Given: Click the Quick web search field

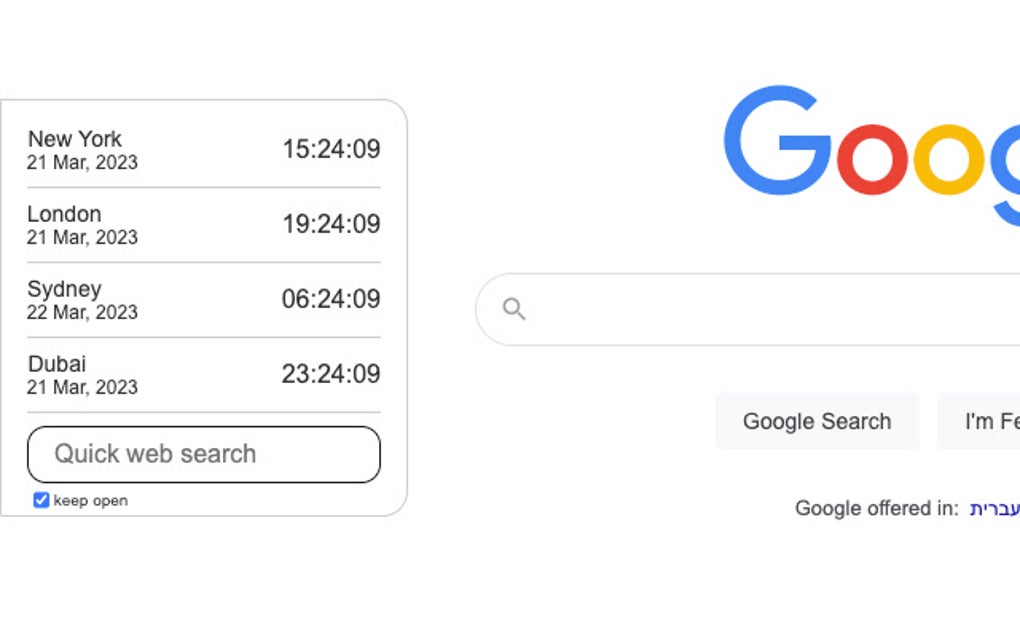Looking at the screenshot, I should (x=203, y=454).
